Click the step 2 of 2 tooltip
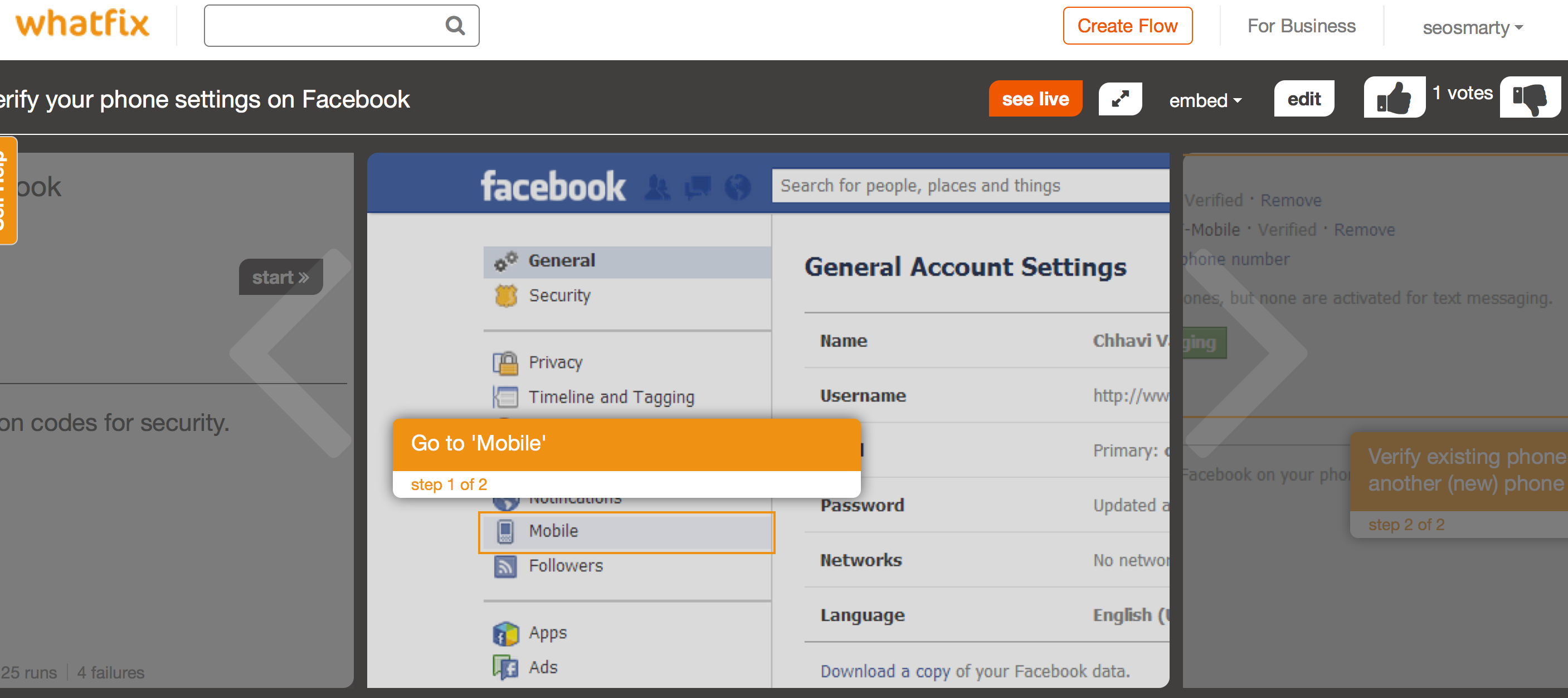Viewport: 1568px width, 698px height. point(1458,486)
